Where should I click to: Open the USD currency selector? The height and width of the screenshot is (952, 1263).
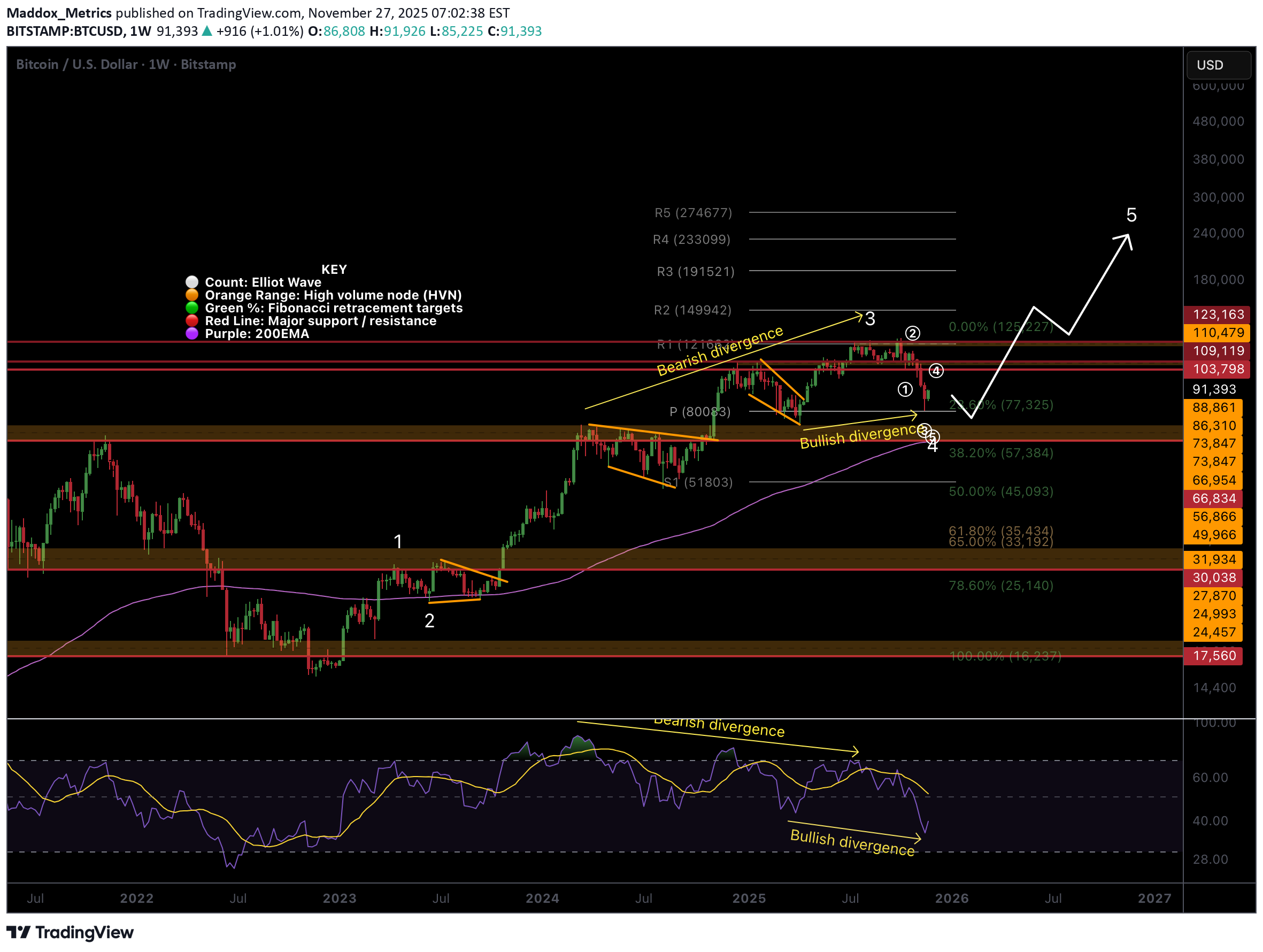point(1219,65)
